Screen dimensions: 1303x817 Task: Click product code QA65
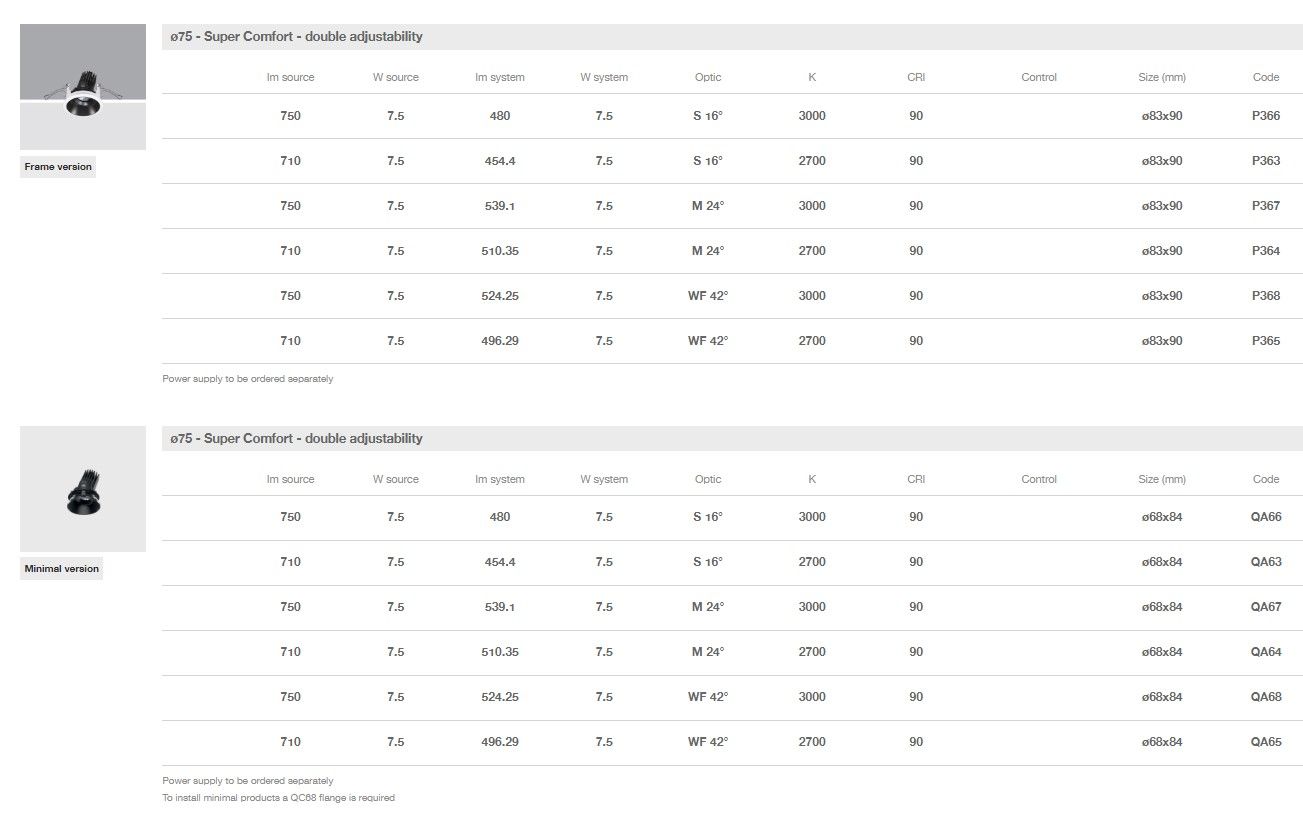click(x=1265, y=742)
